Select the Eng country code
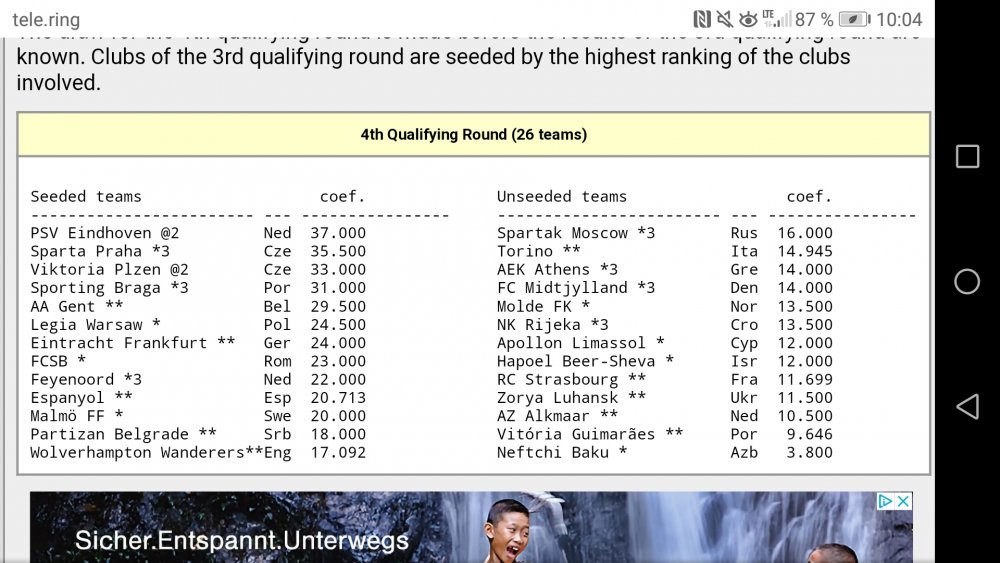This screenshot has height=563, width=1000. click(x=277, y=453)
